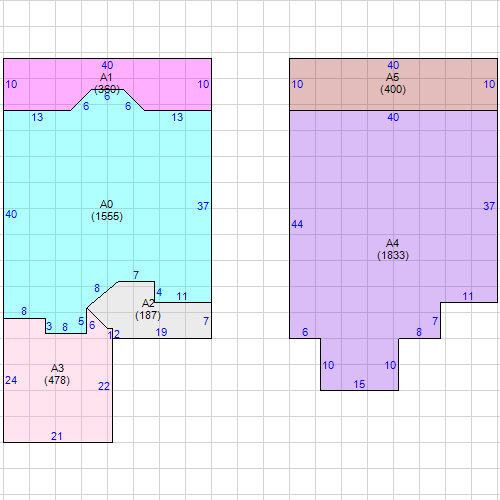Select the A3 (478) area label
500x500 pixels.
57,374
